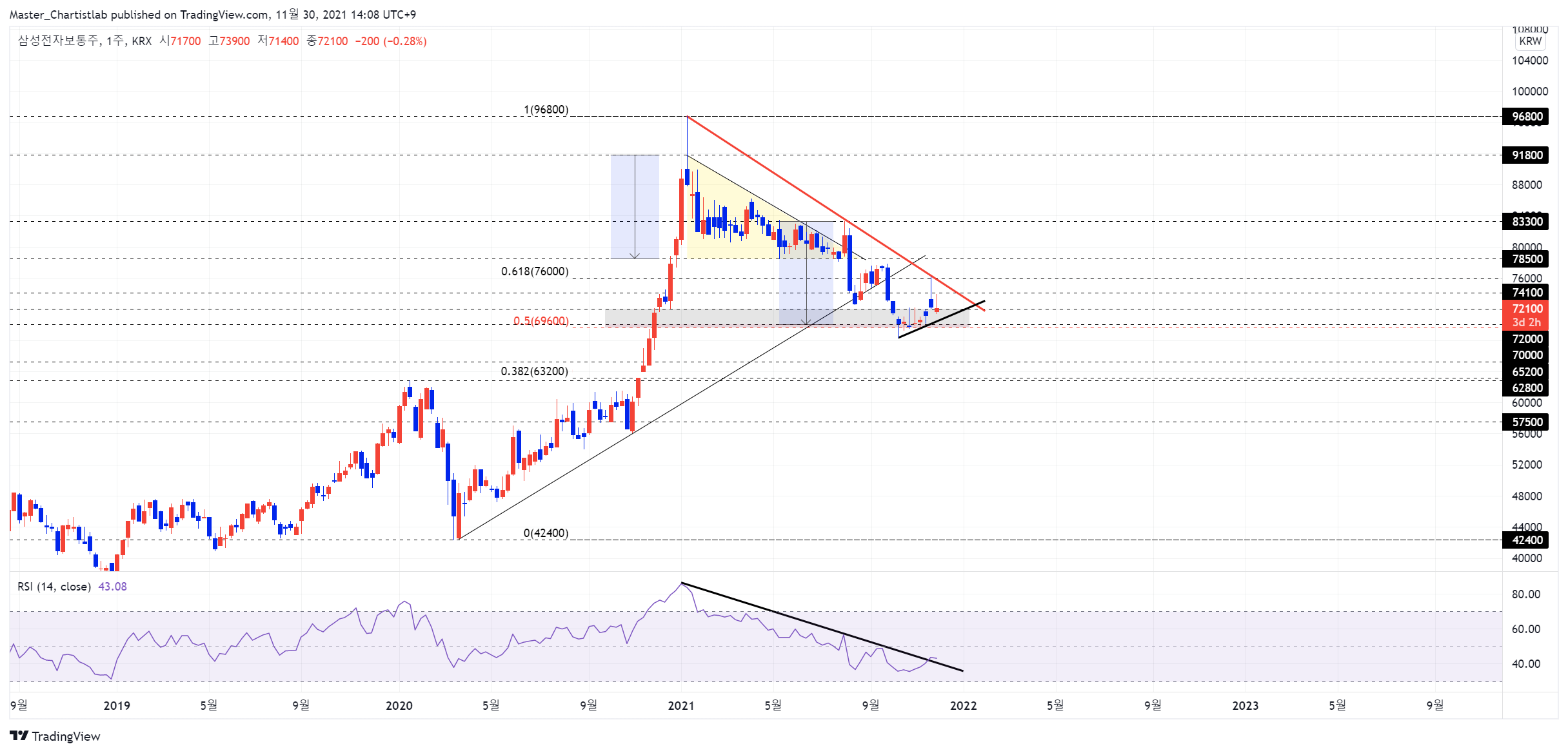
Task: Click the change value −200 (−0.28%)
Action: pyautogui.click(x=391, y=41)
